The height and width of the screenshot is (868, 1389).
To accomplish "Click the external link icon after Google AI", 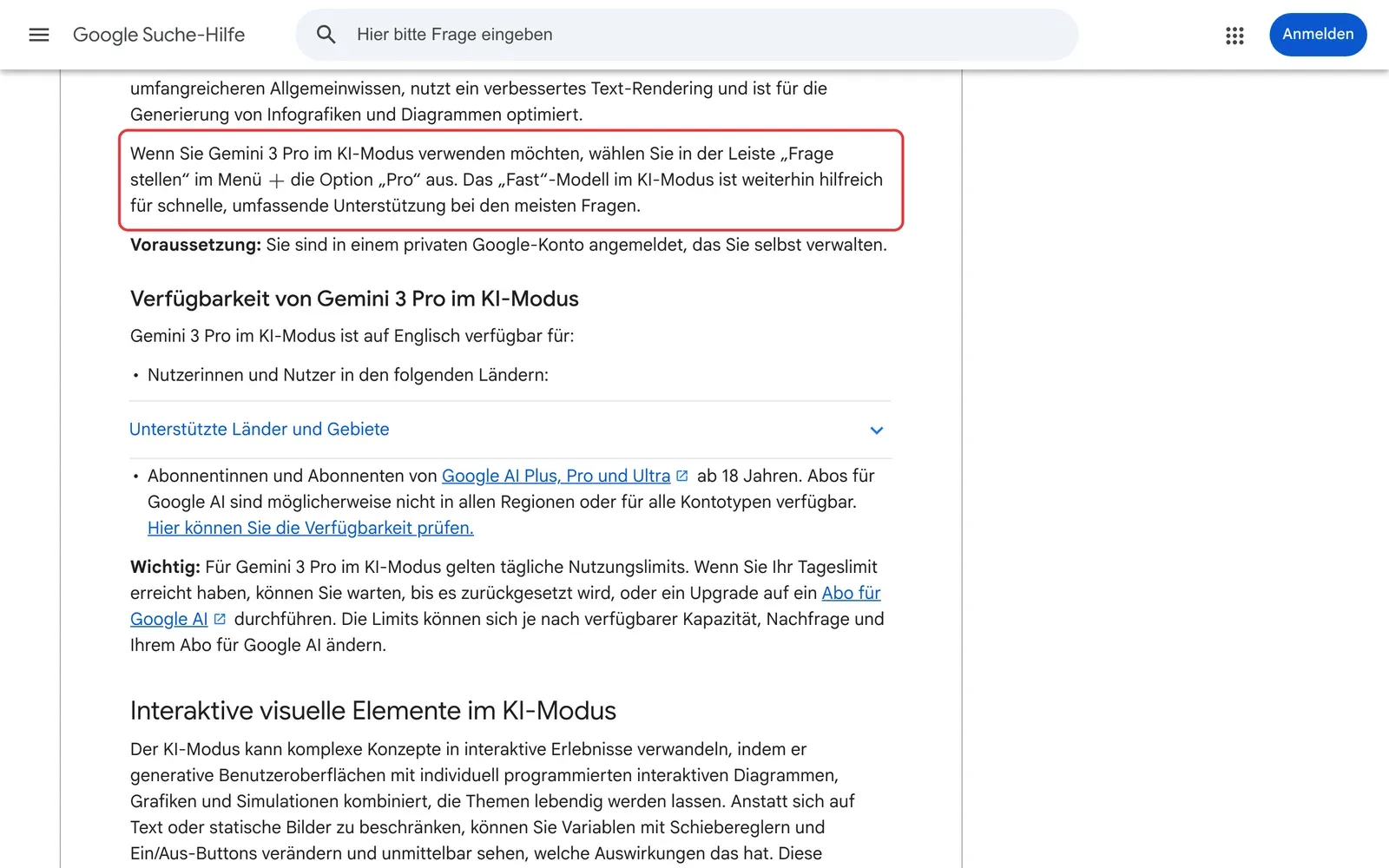I will 220,619.
